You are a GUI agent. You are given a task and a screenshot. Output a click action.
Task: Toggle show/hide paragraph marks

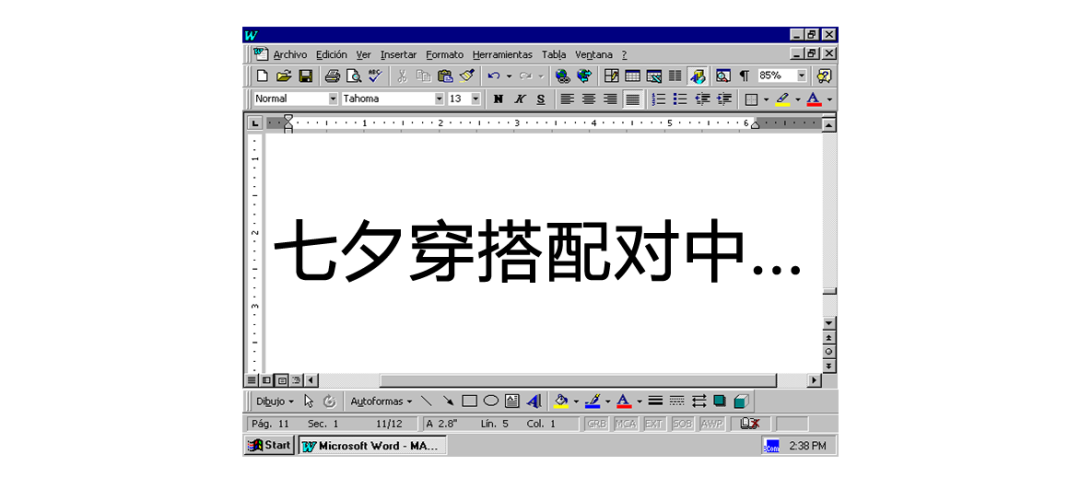[x=744, y=76]
